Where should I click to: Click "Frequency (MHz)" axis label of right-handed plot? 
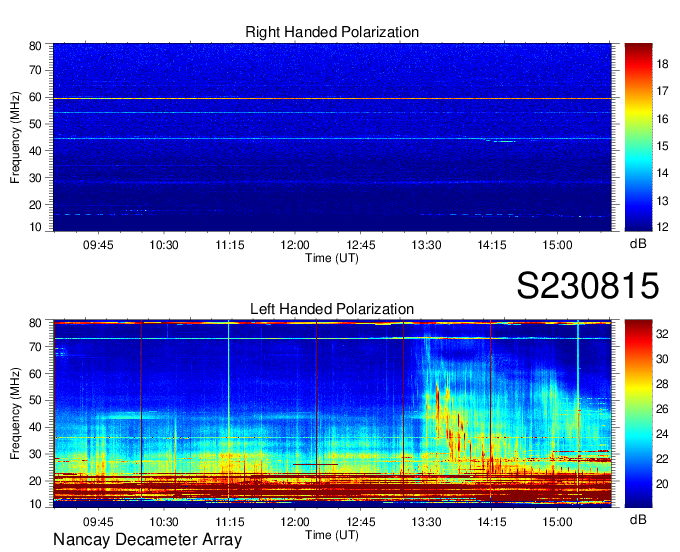(15, 137)
